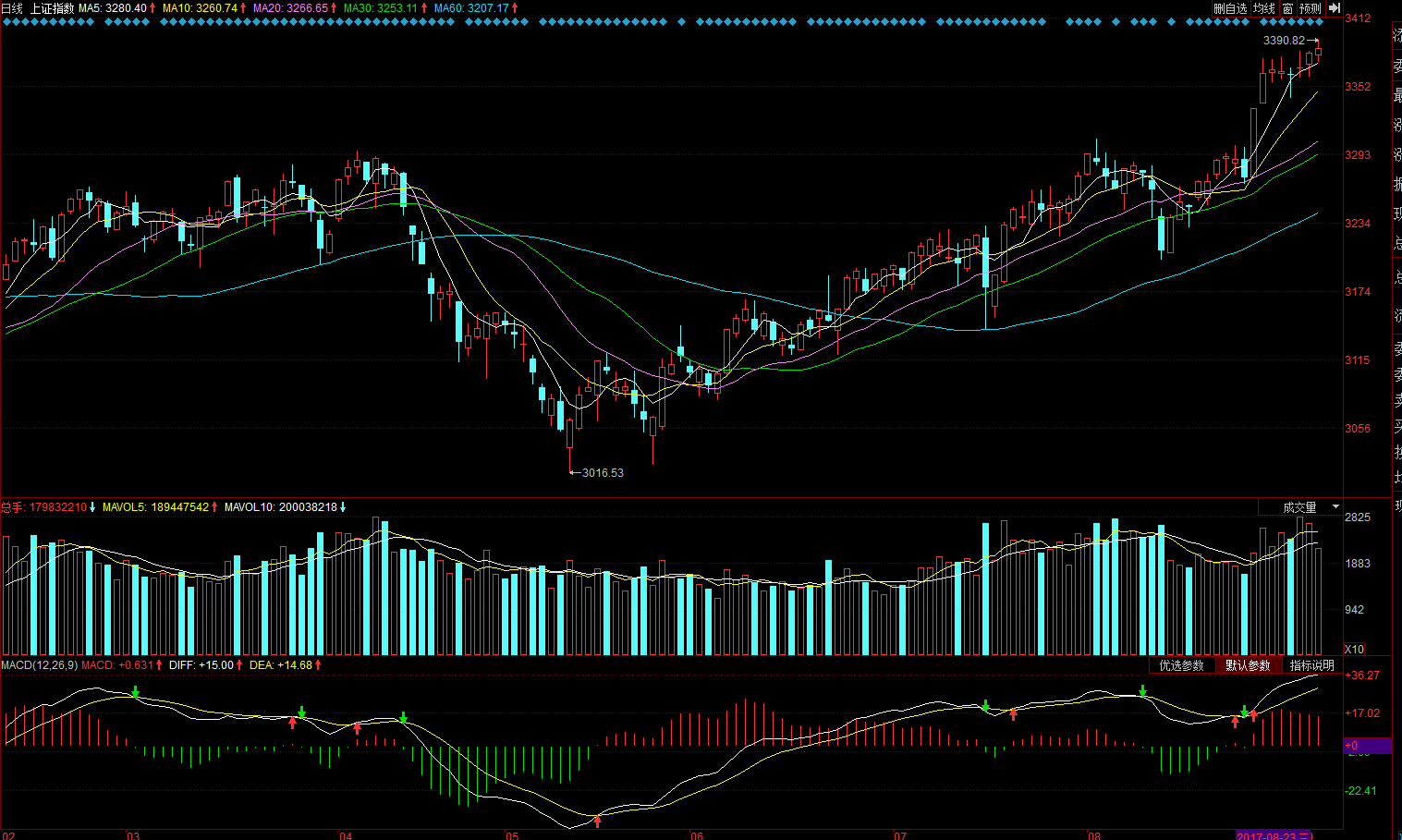Click the MACD(12,26,9) indicator title
The image size is (1402, 840).
40,665
